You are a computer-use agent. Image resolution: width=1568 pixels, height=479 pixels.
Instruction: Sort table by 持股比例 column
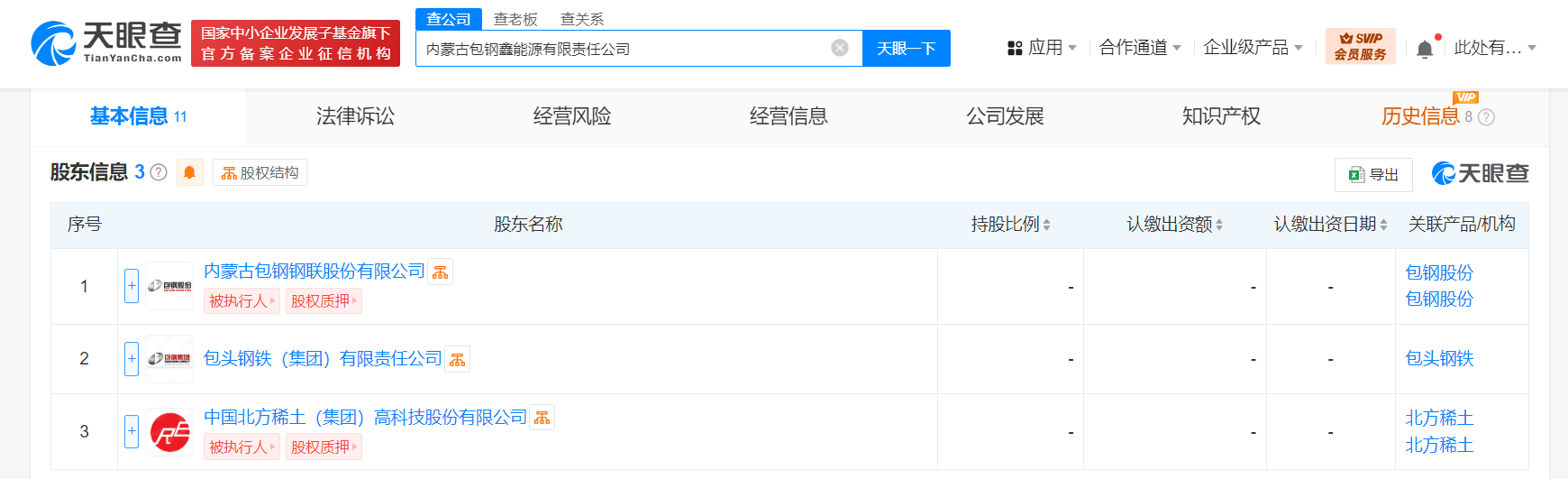1010,225
